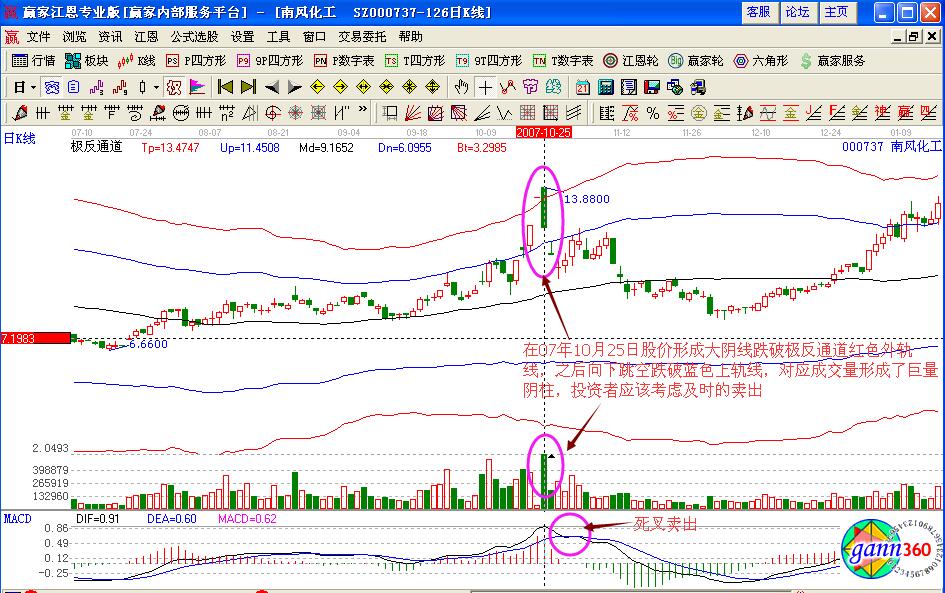Click the 客服 button in title bar
Viewport: 945px width, 593px height.
[758, 12]
